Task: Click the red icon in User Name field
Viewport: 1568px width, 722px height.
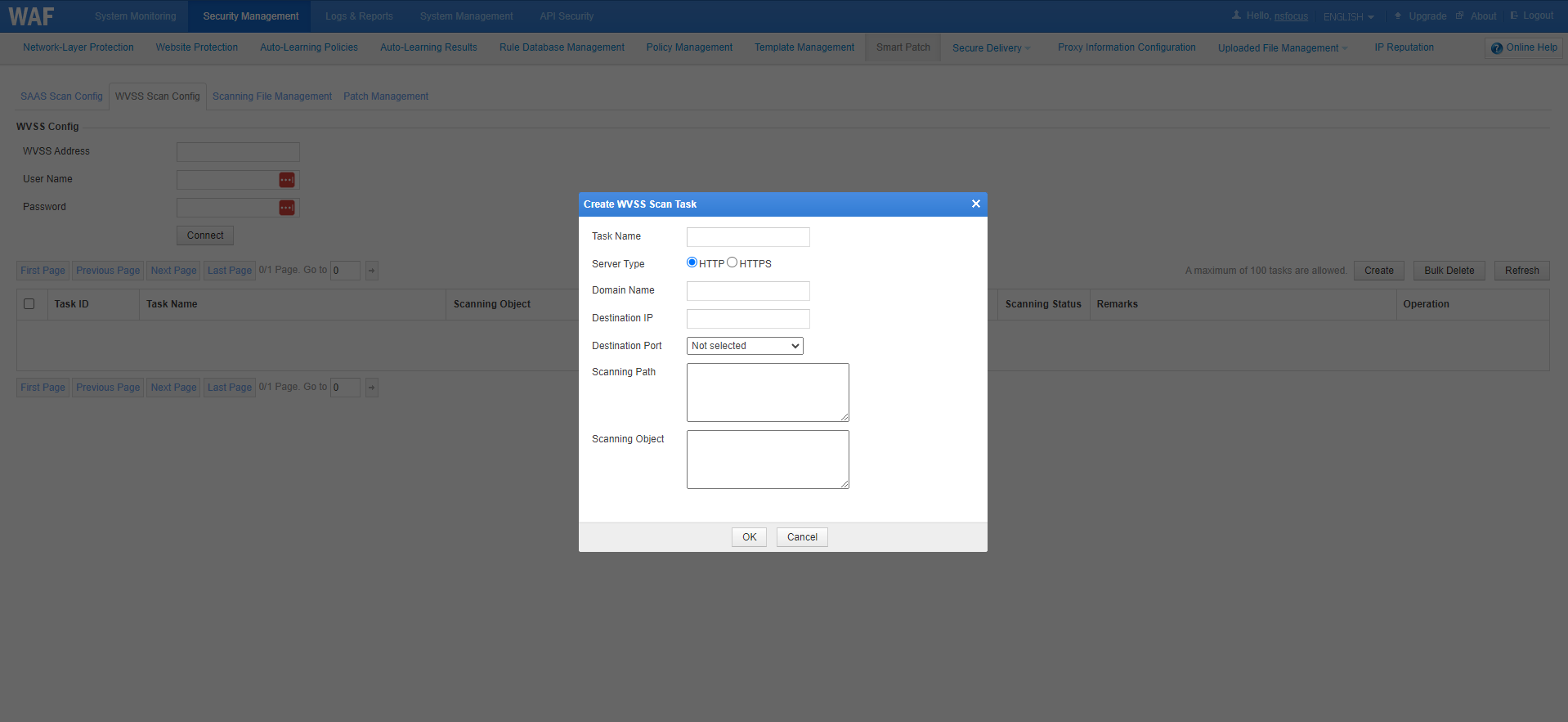Action: pos(287,180)
